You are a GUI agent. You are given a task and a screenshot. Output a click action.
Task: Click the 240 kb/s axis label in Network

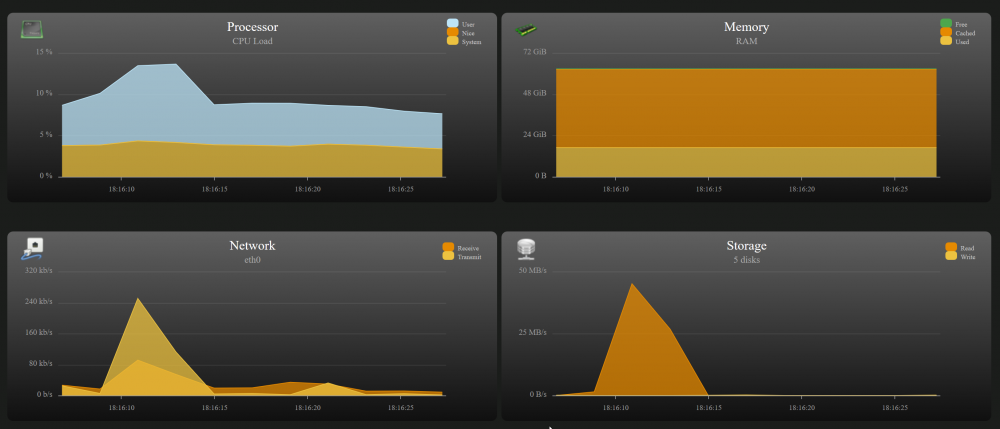[40, 302]
